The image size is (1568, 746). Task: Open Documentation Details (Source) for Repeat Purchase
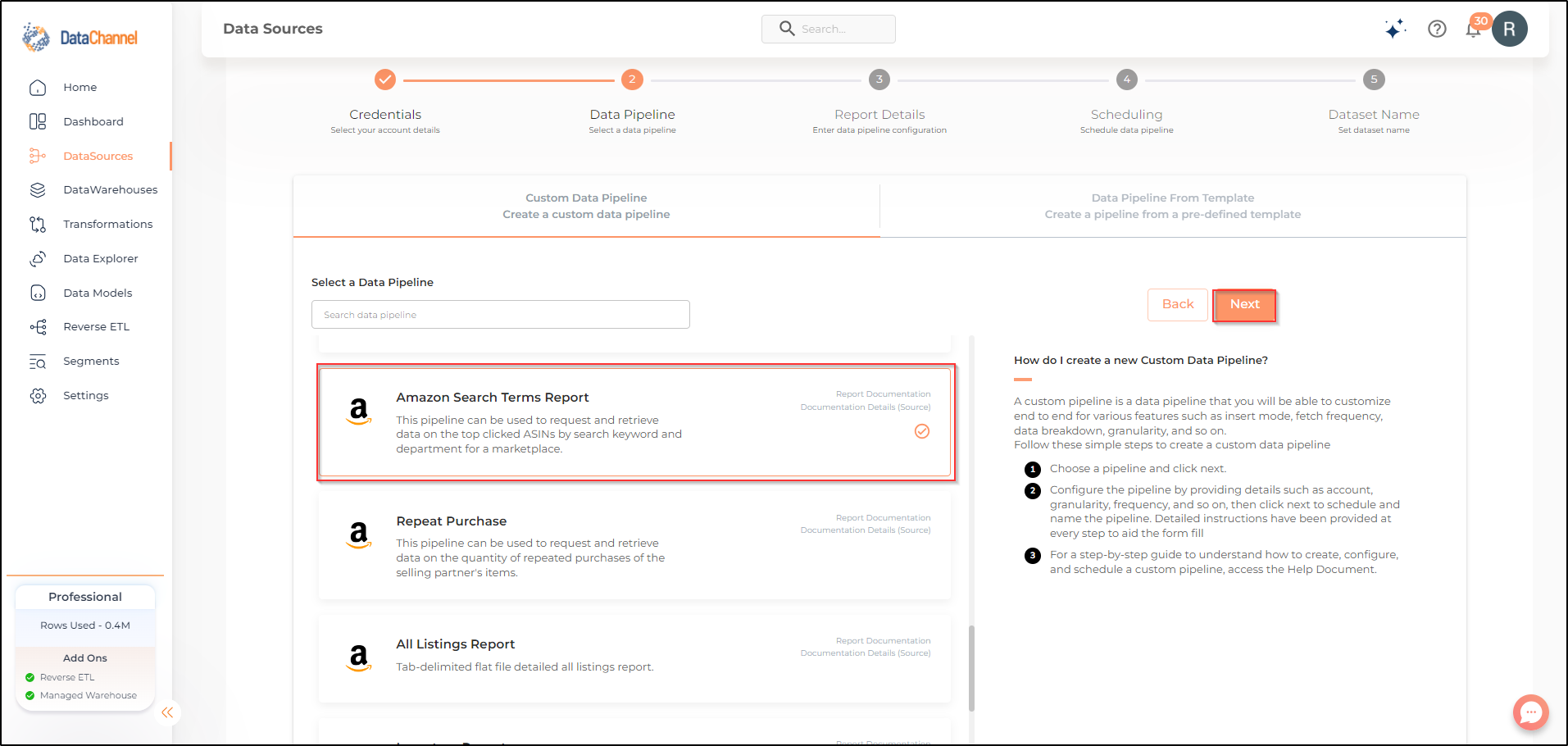(866, 530)
